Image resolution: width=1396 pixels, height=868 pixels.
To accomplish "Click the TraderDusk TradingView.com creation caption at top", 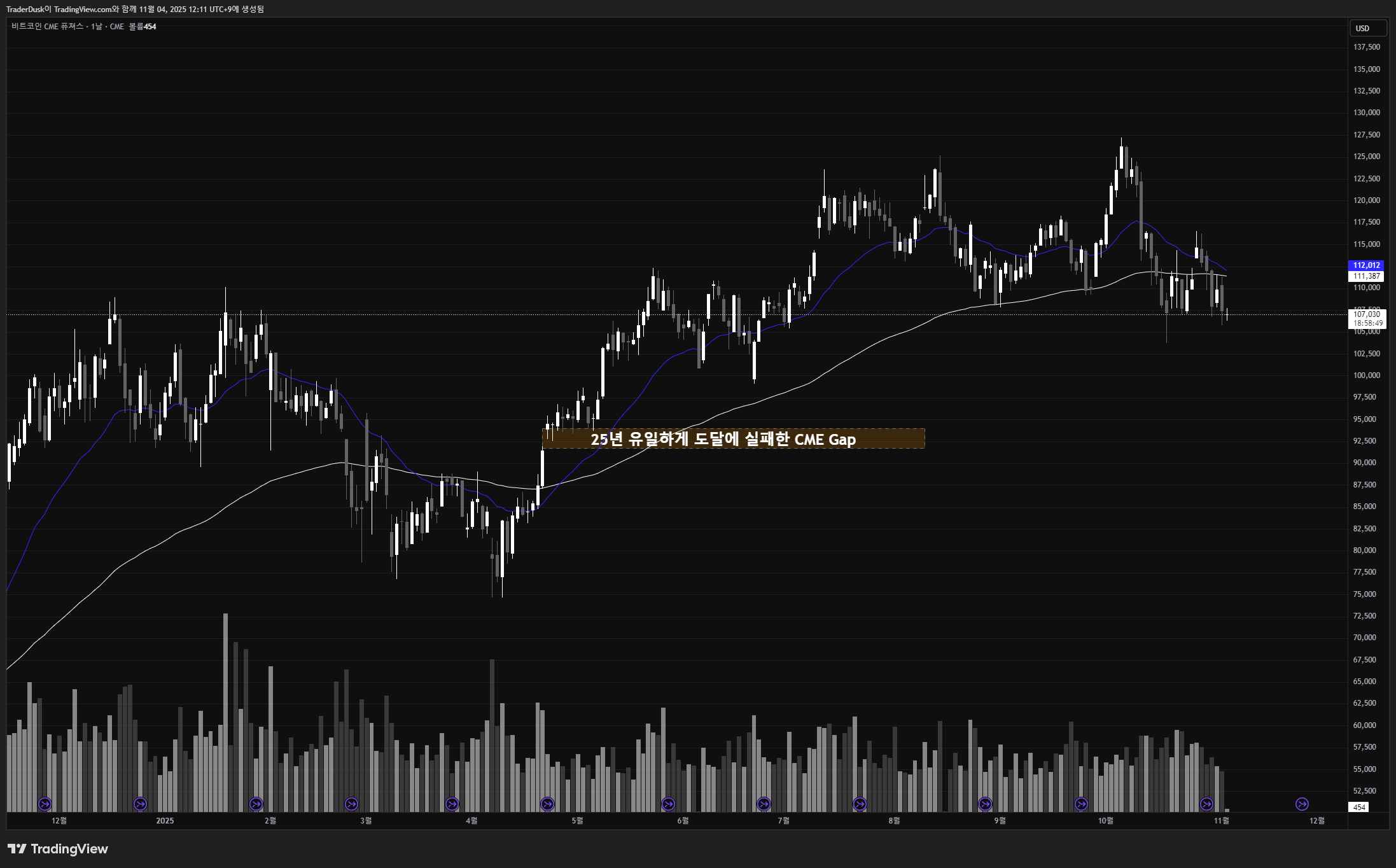I will (135, 9).
